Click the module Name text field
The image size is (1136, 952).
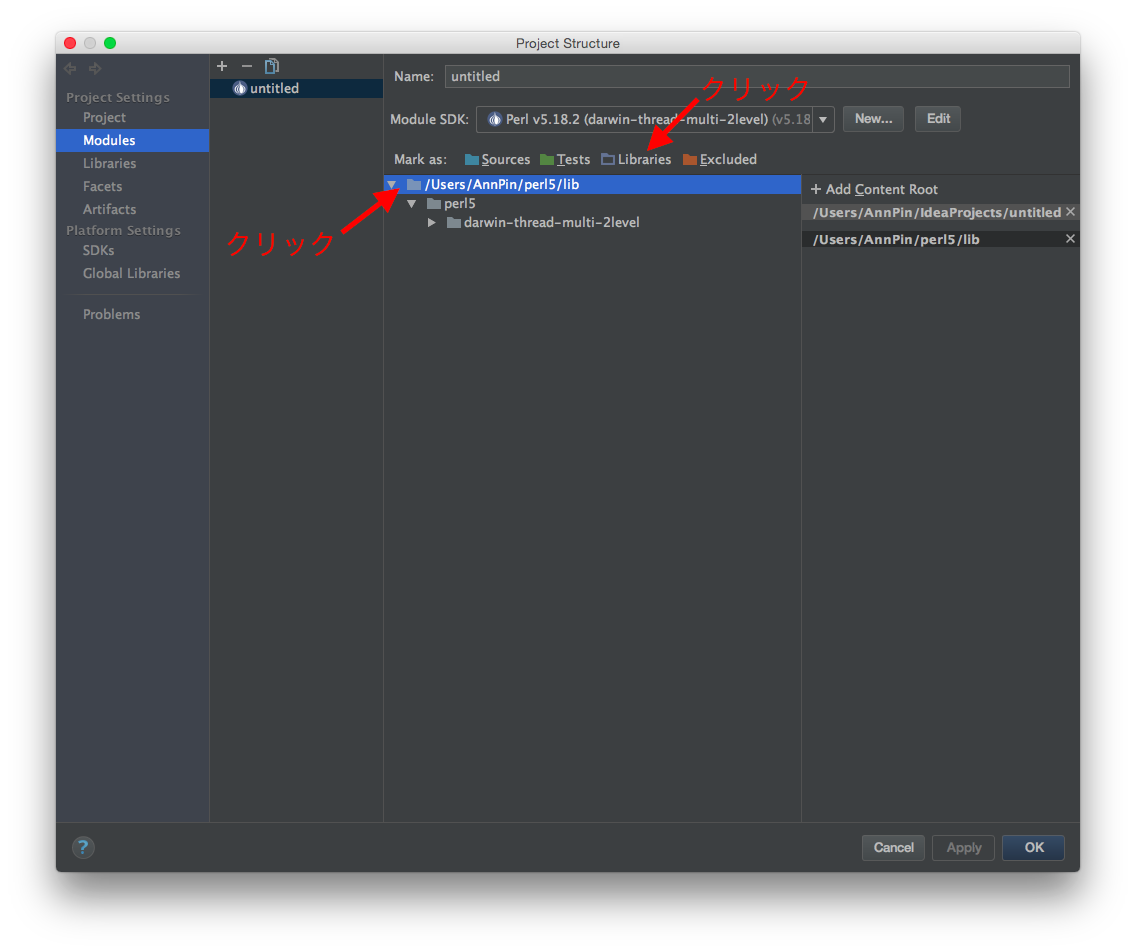(756, 76)
